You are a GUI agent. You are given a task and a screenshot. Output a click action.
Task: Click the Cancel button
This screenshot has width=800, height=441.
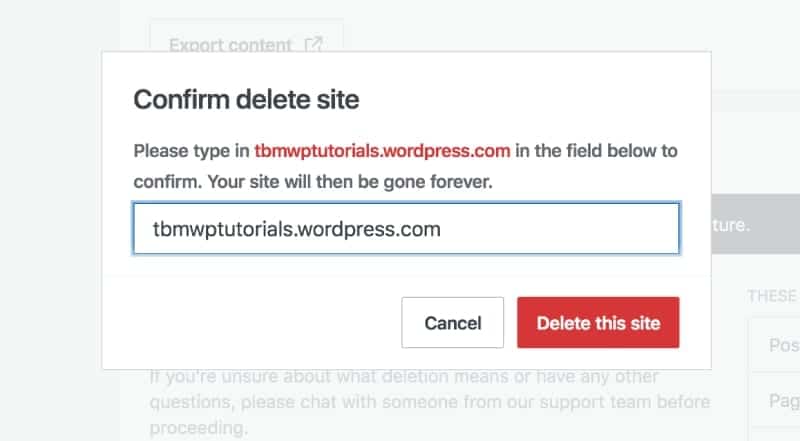[x=452, y=323]
